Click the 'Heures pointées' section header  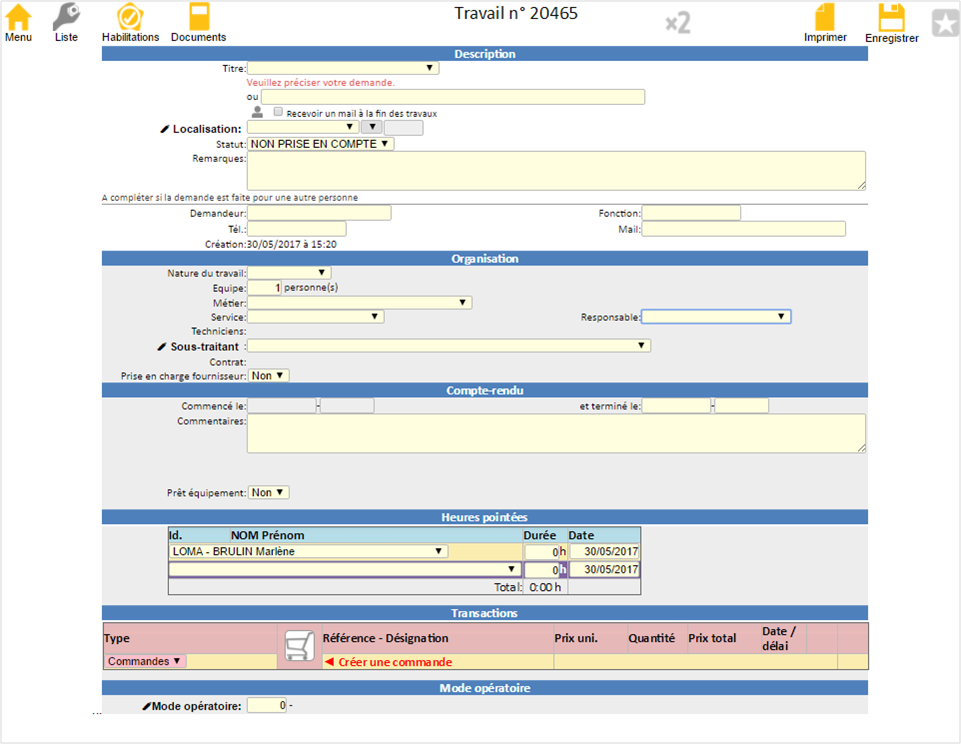coord(485,517)
